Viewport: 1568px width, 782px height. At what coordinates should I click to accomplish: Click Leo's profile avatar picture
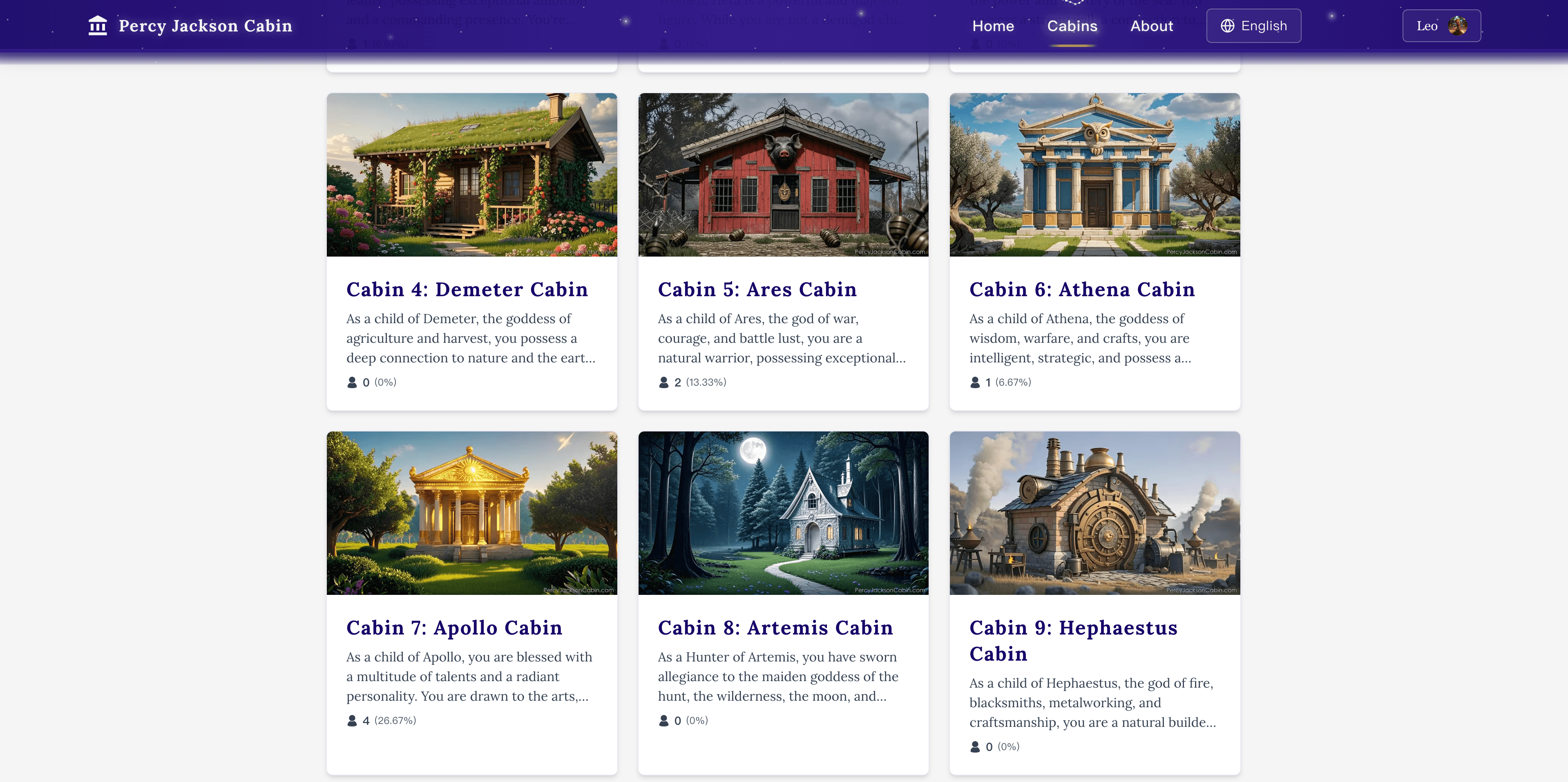[1457, 26]
